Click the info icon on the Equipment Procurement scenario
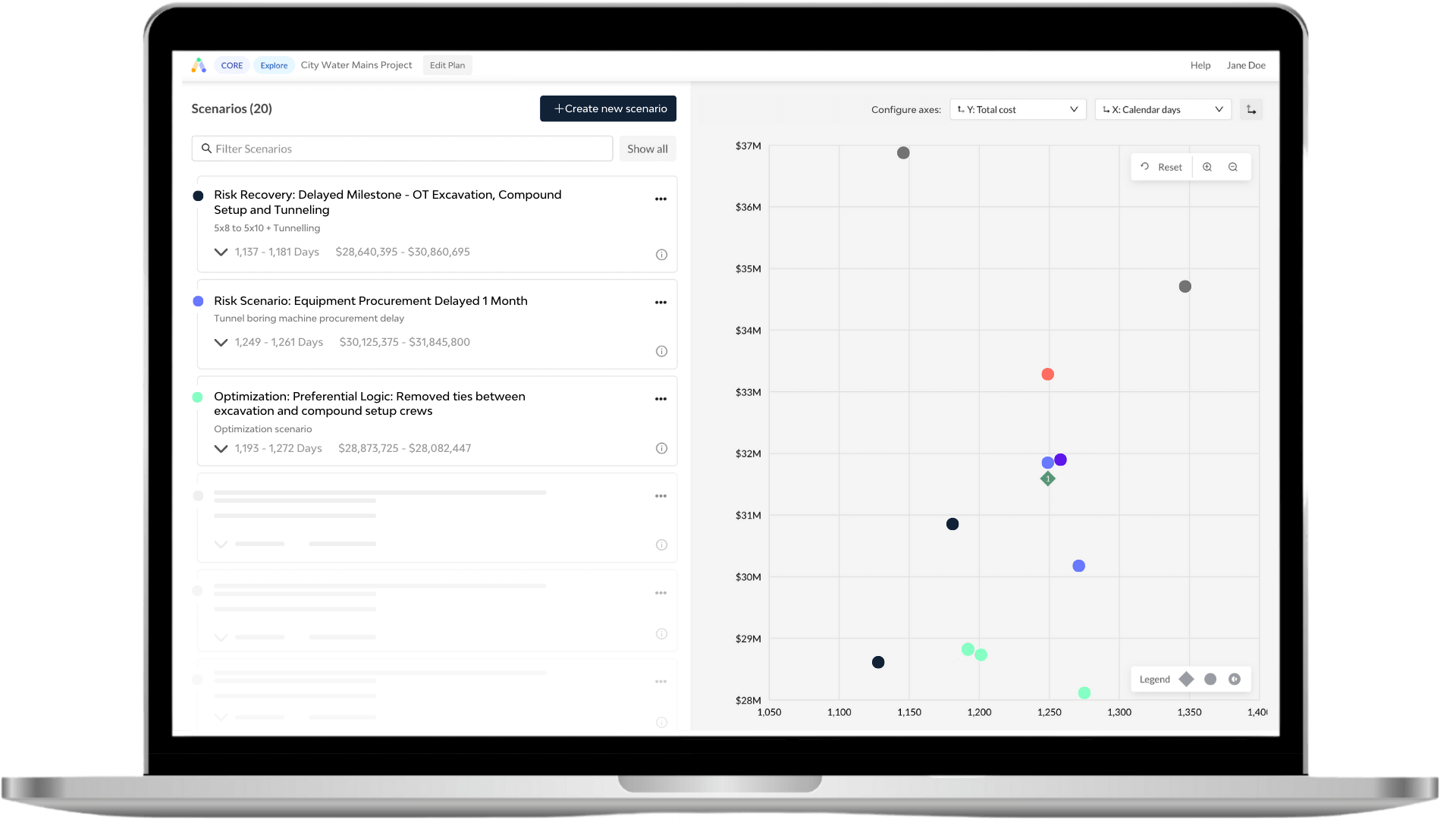The width and height of the screenshot is (1456, 819). pos(661,351)
